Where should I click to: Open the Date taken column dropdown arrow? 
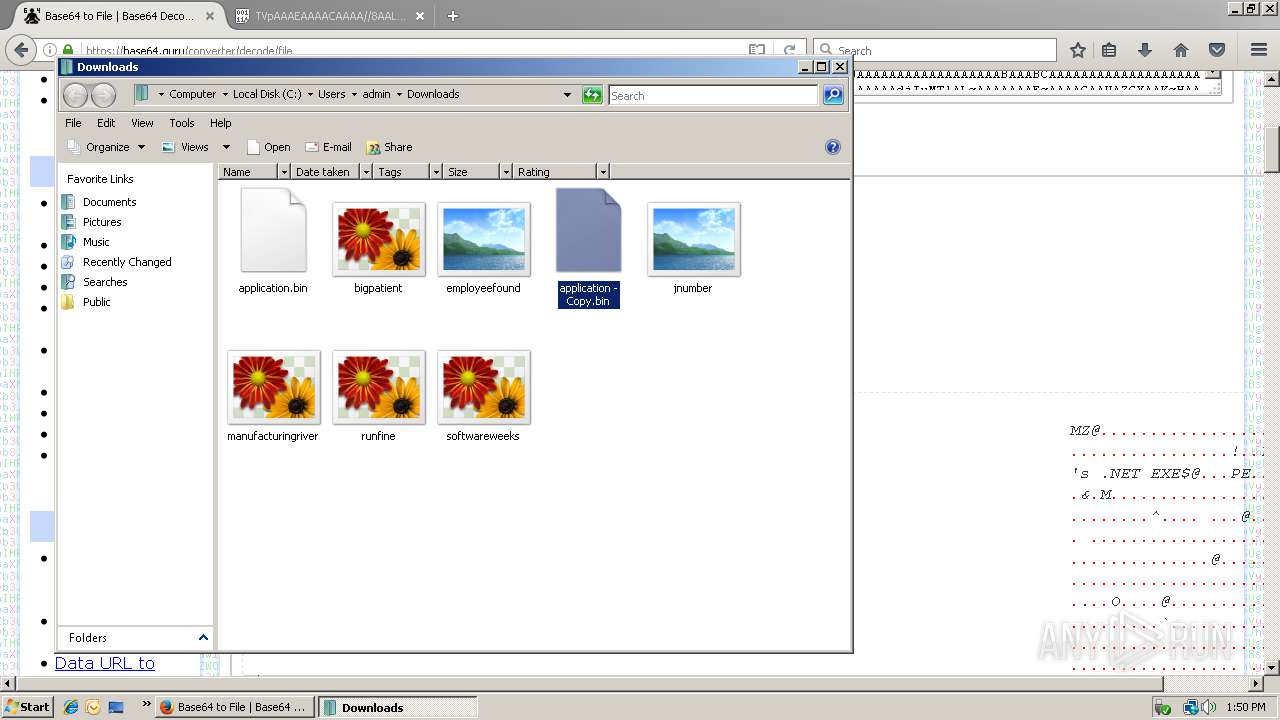click(366, 172)
